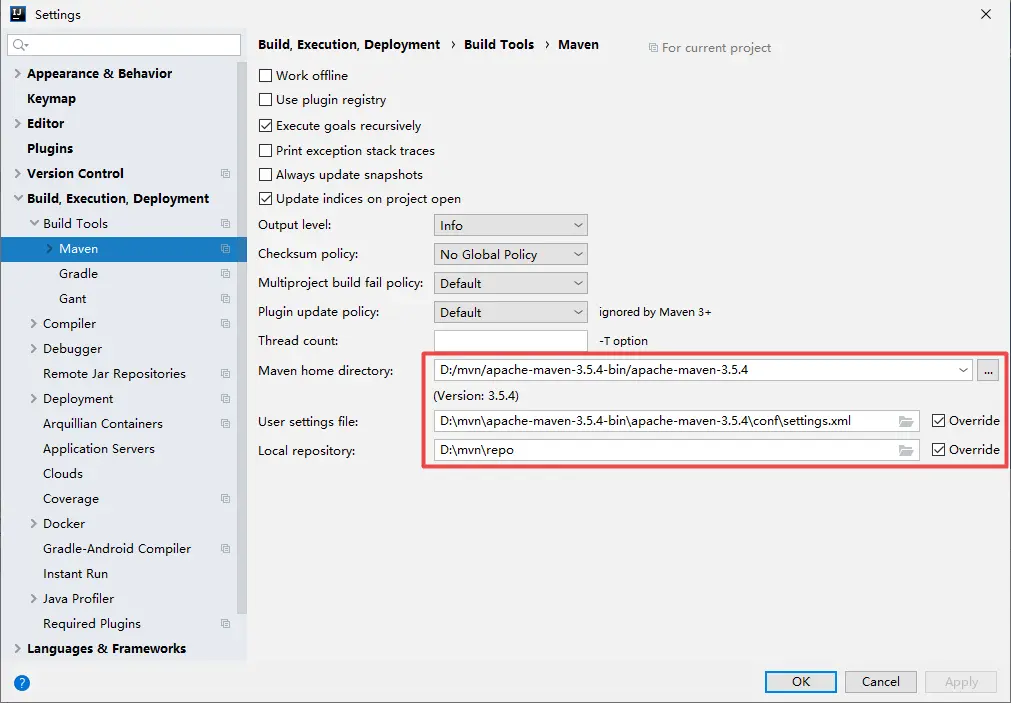
Task: Click the project-level icon next to Gradle-Android Compiler
Action: coord(225,548)
